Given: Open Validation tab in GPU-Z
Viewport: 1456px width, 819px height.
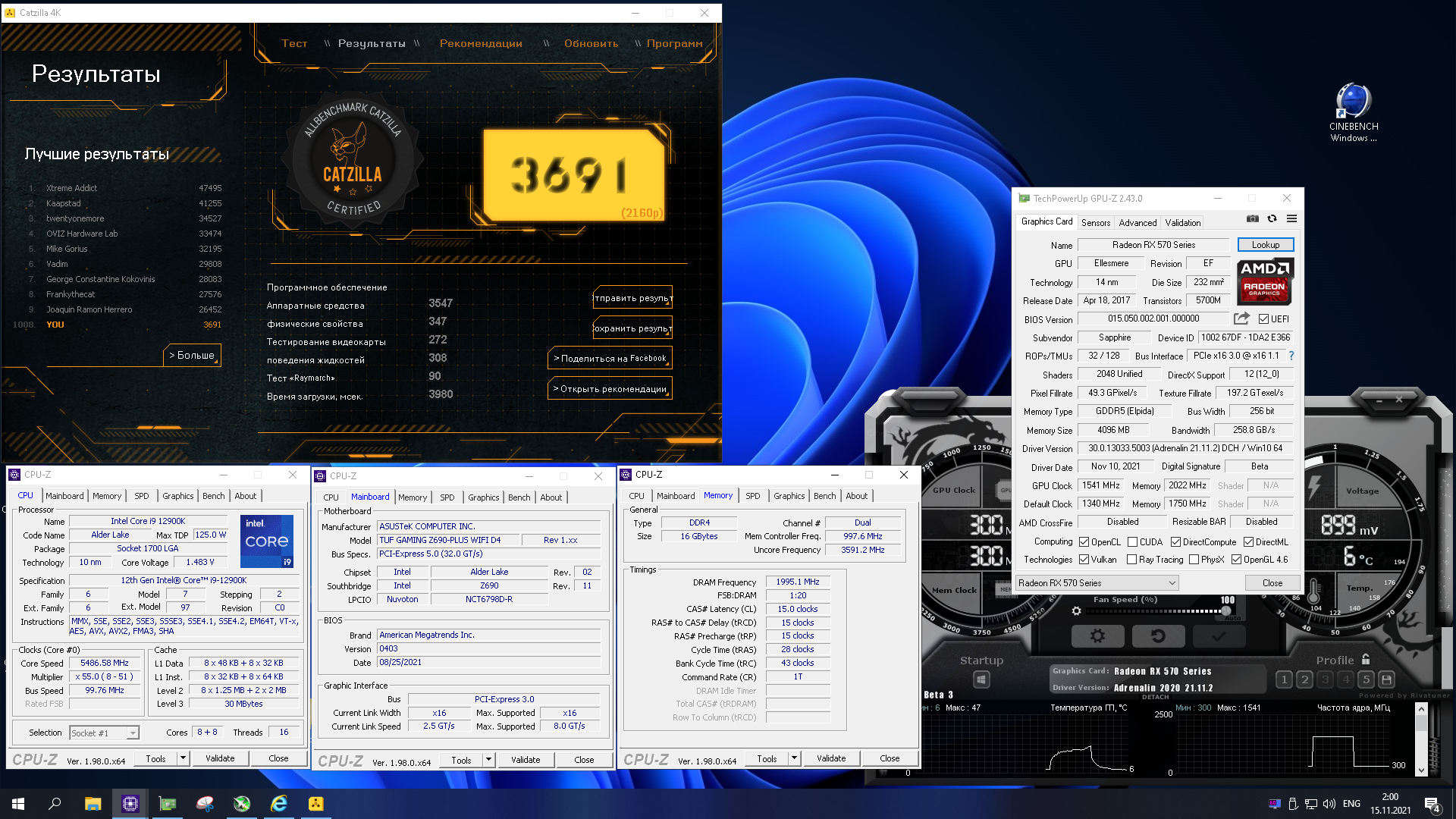Looking at the screenshot, I should 1183,222.
